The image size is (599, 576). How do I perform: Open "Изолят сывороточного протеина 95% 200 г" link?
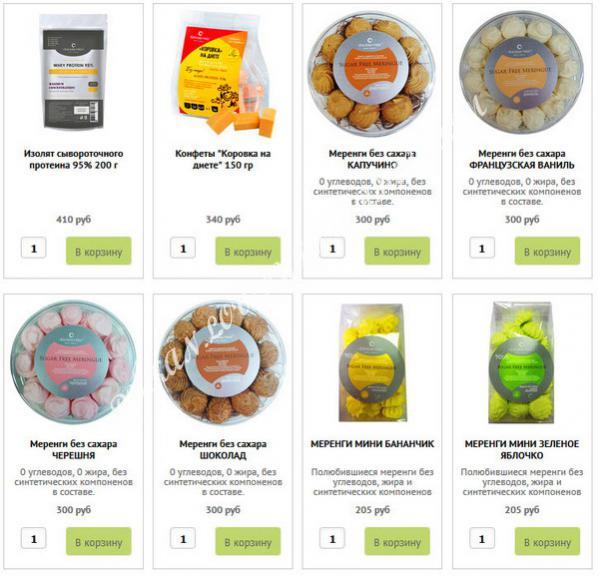(73, 159)
